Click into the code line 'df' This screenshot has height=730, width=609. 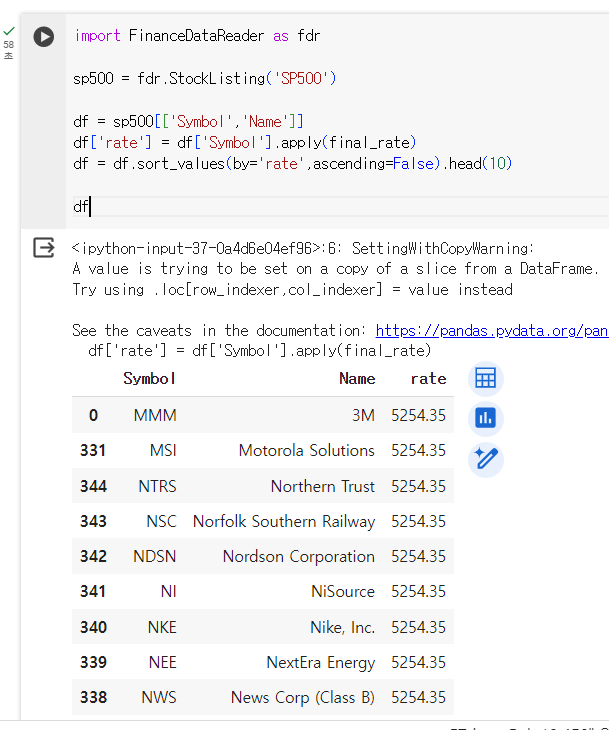[x=81, y=206]
